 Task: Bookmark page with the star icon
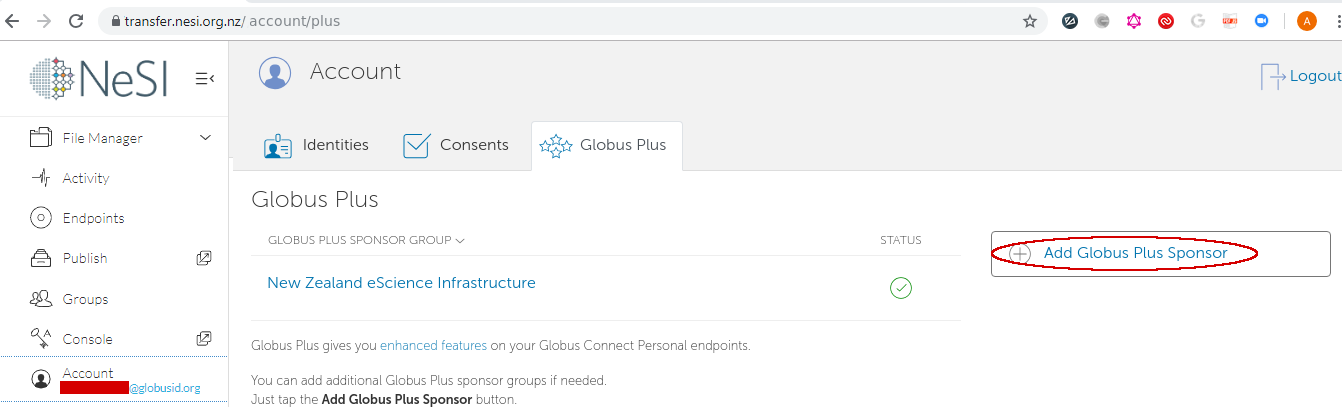1030,21
